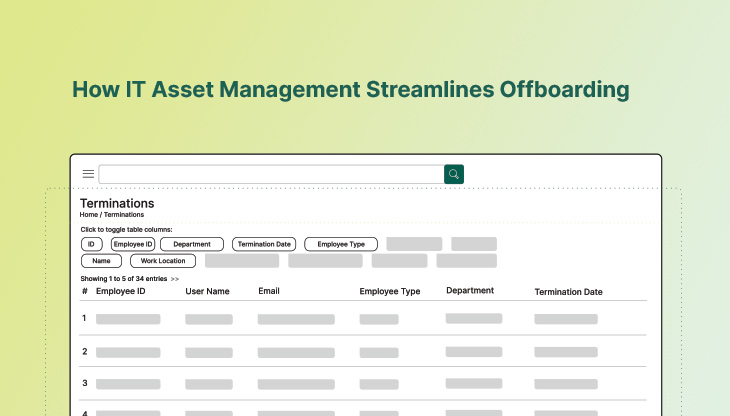
Task: Focus the search input field
Action: tap(270, 174)
